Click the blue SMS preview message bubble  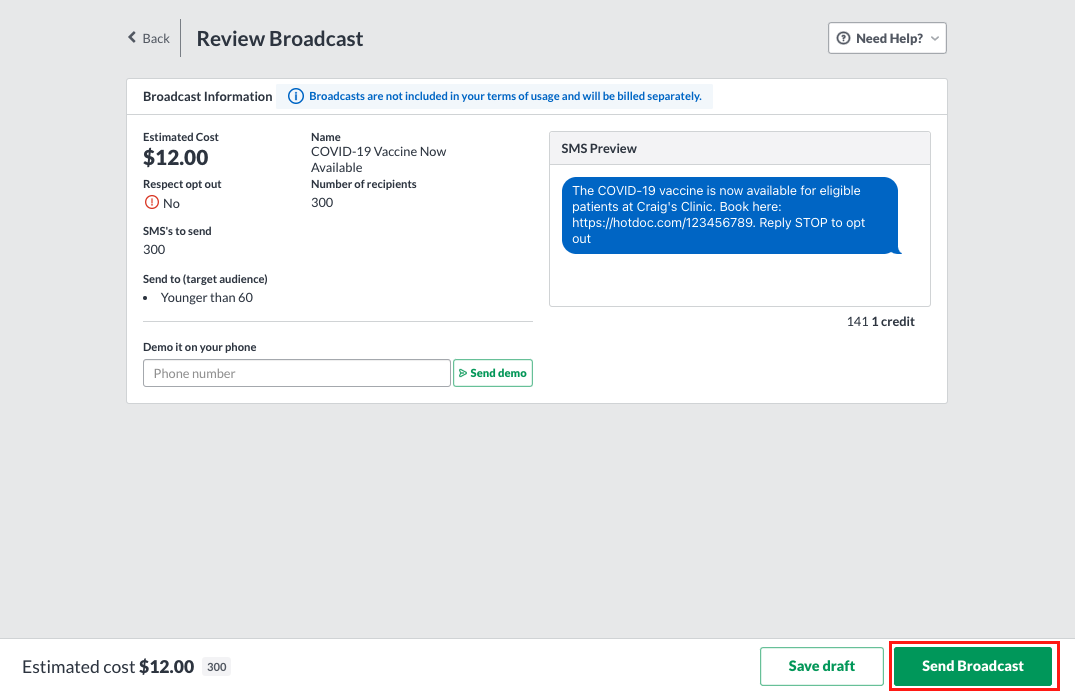731,215
